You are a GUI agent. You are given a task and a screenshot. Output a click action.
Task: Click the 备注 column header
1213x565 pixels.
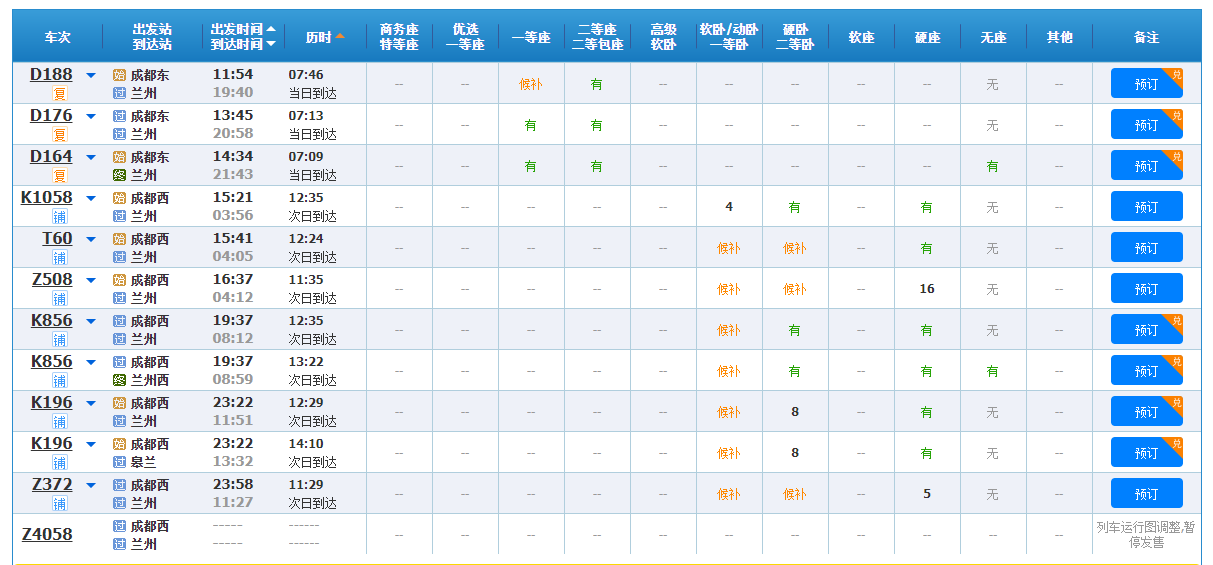[x=1146, y=37]
